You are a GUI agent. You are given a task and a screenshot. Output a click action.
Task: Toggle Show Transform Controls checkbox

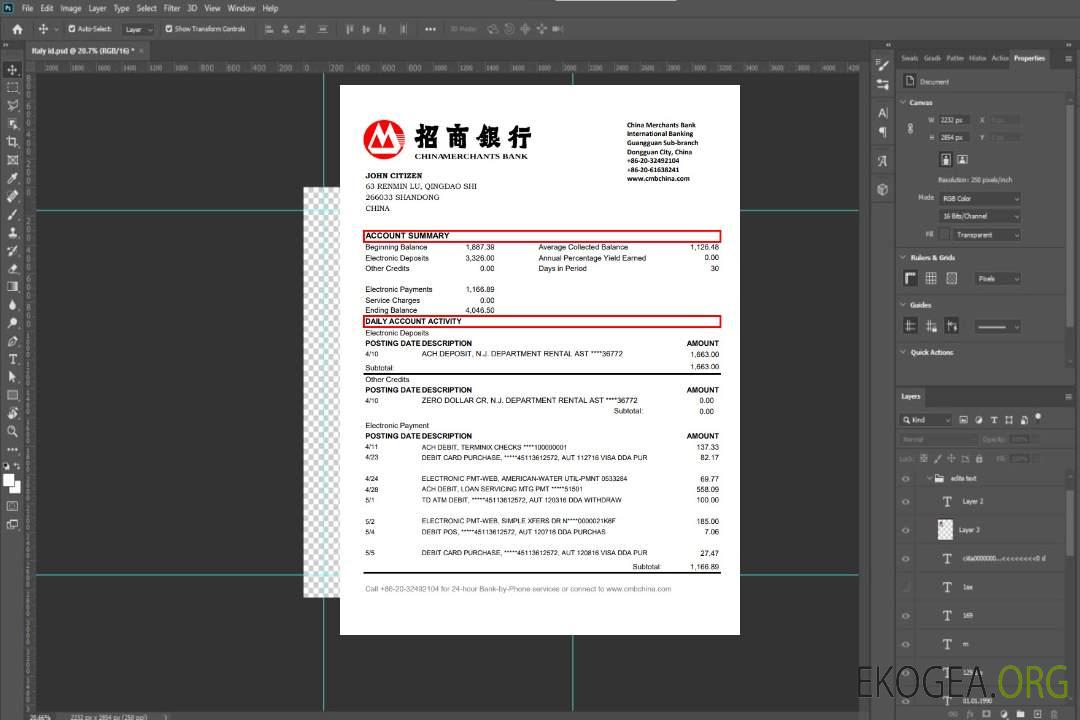(x=169, y=29)
